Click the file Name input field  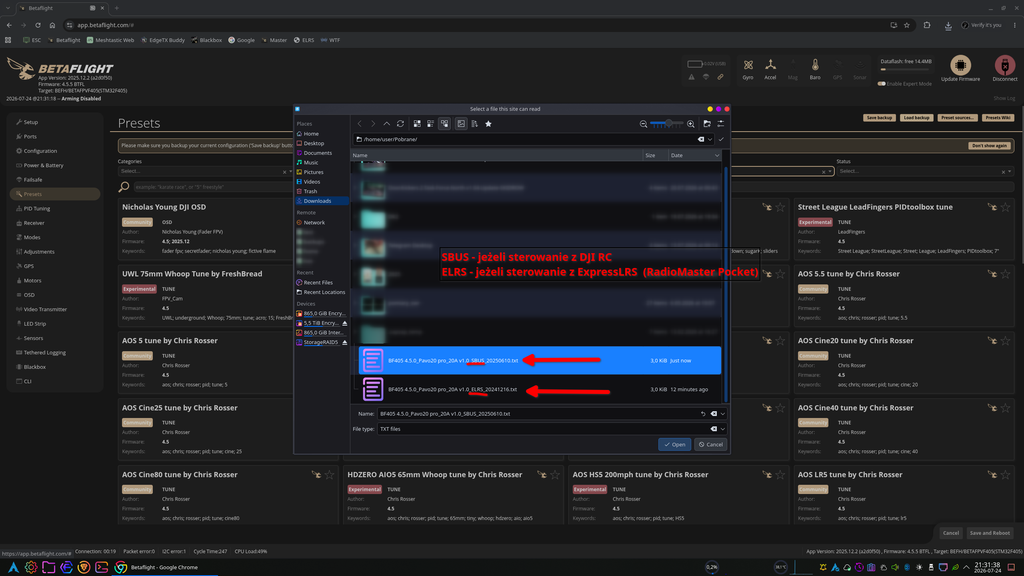pyautogui.click(x=539, y=413)
